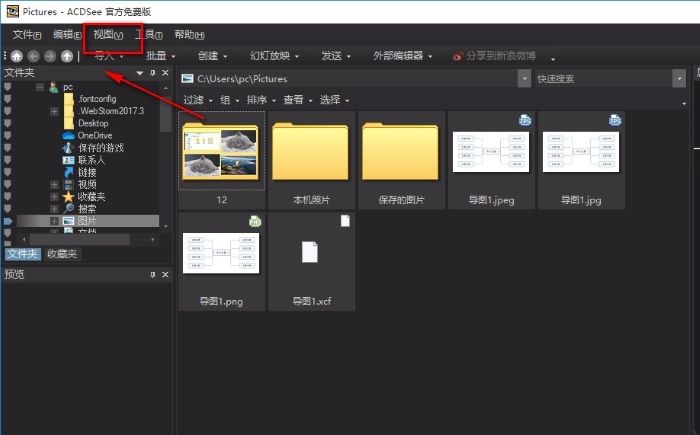Select the 保存的游戏 icon in the tree
This screenshot has width=700, height=435.
68,148
